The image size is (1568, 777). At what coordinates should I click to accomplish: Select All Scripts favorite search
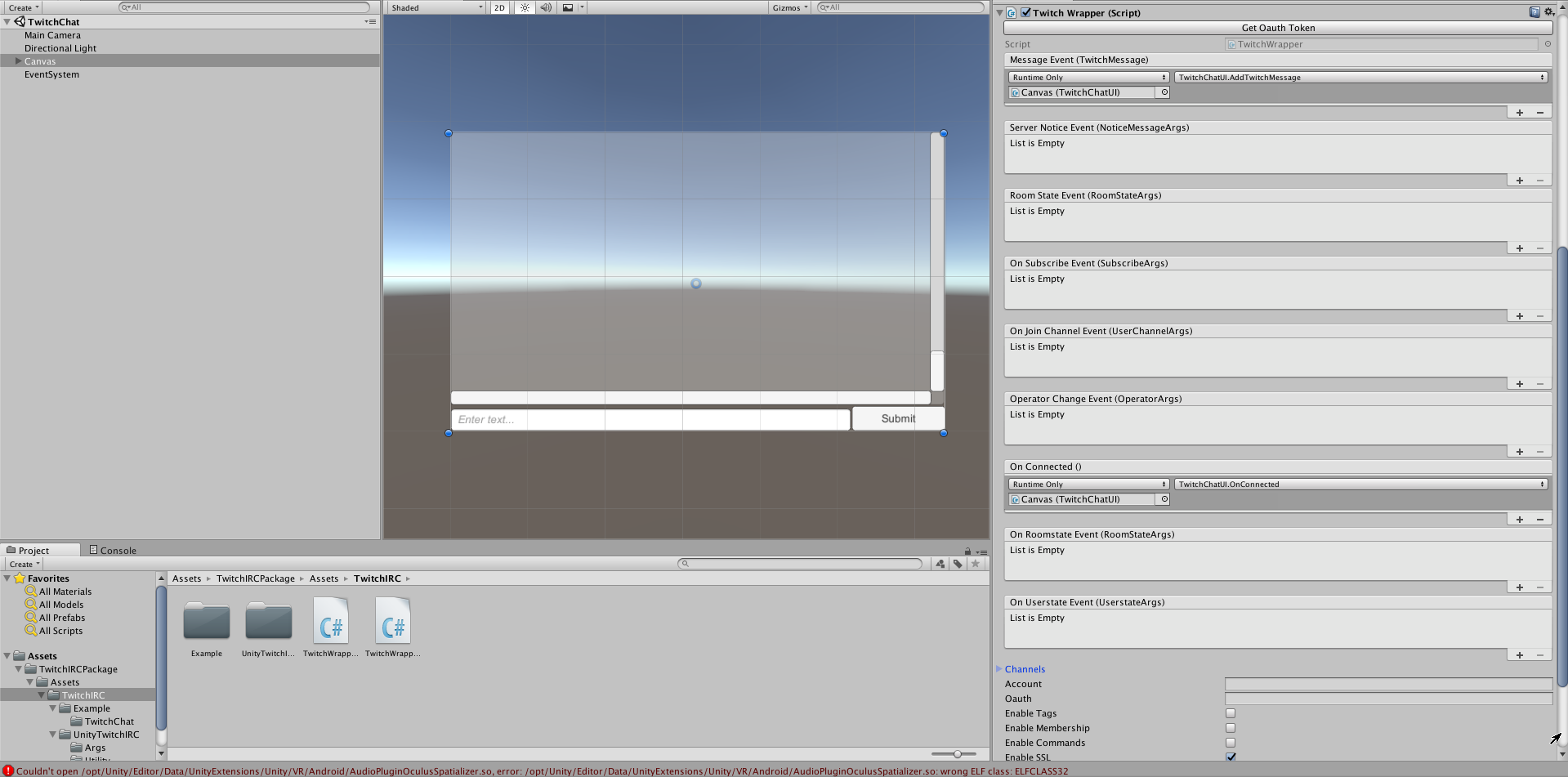click(60, 631)
